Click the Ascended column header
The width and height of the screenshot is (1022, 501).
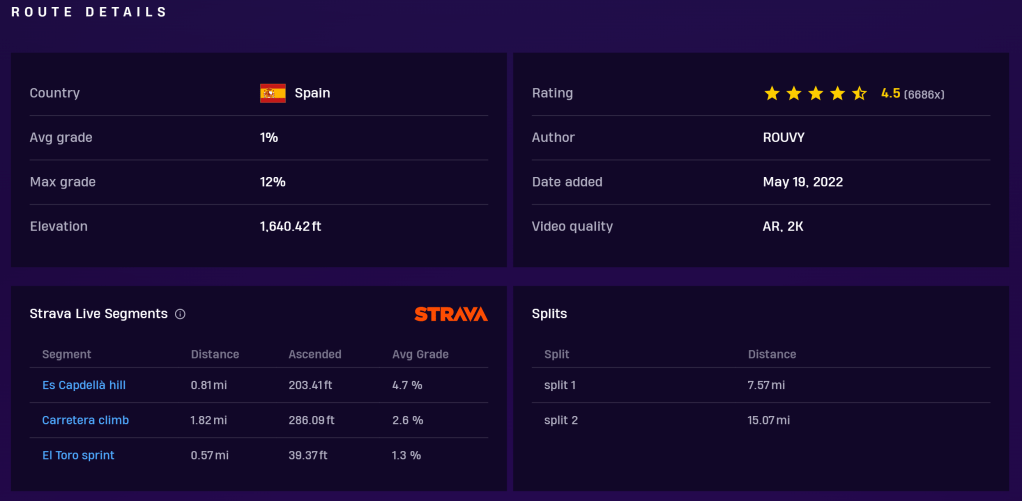pyautogui.click(x=315, y=354)
